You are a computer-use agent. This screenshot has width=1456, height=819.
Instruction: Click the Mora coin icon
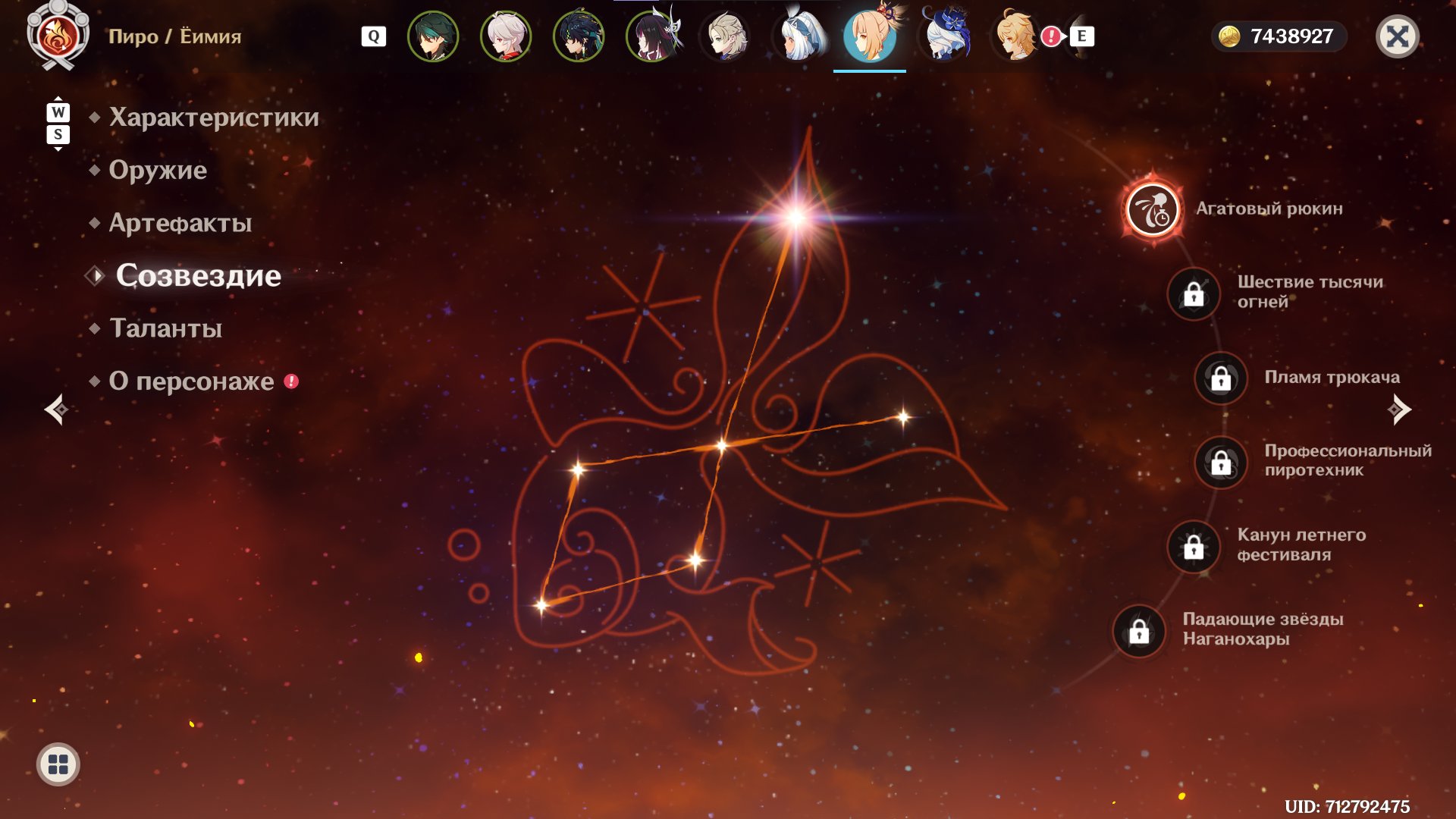(x=1229, y=36)
